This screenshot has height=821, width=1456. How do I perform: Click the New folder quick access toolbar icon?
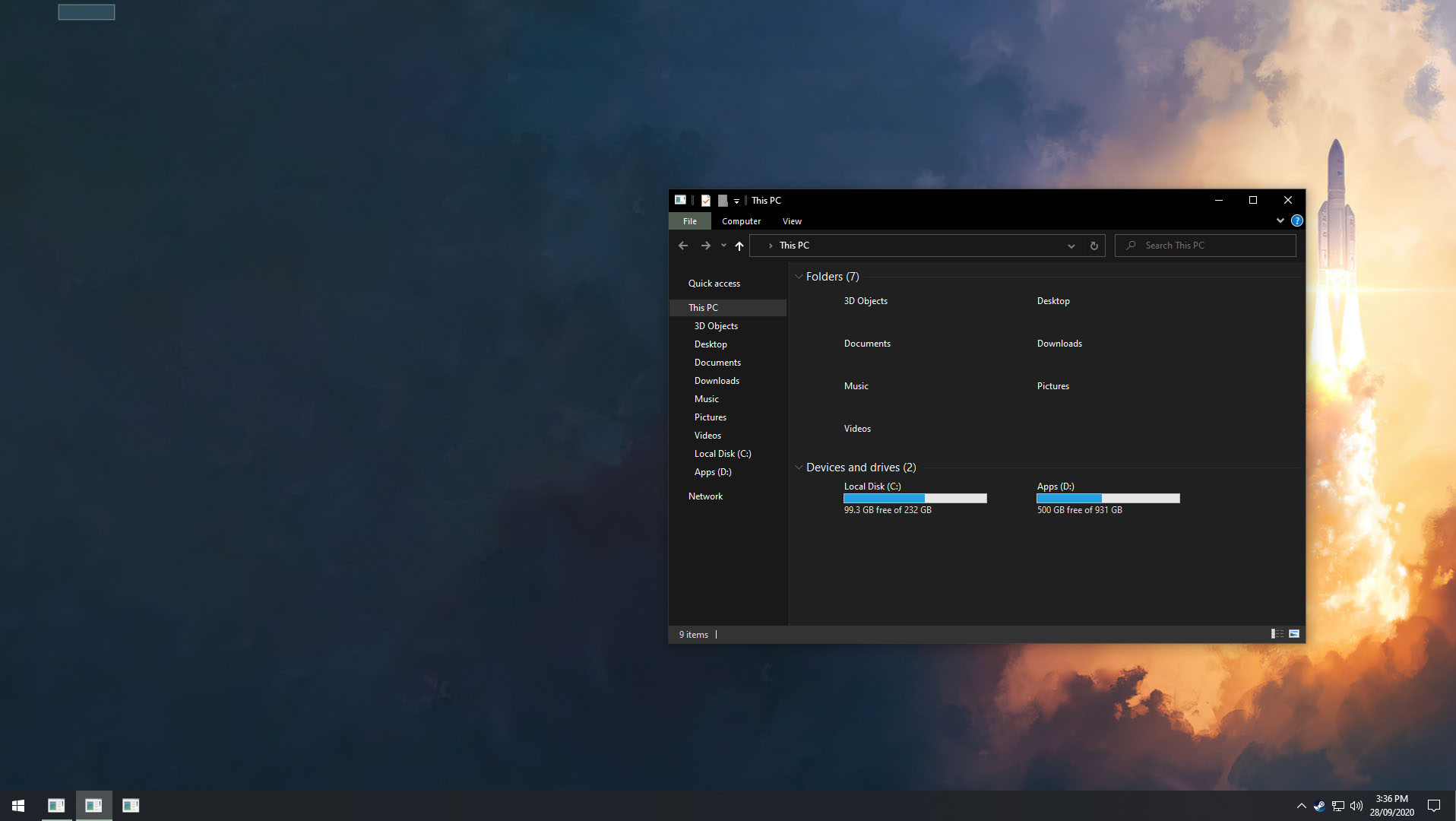pos(723,201)
